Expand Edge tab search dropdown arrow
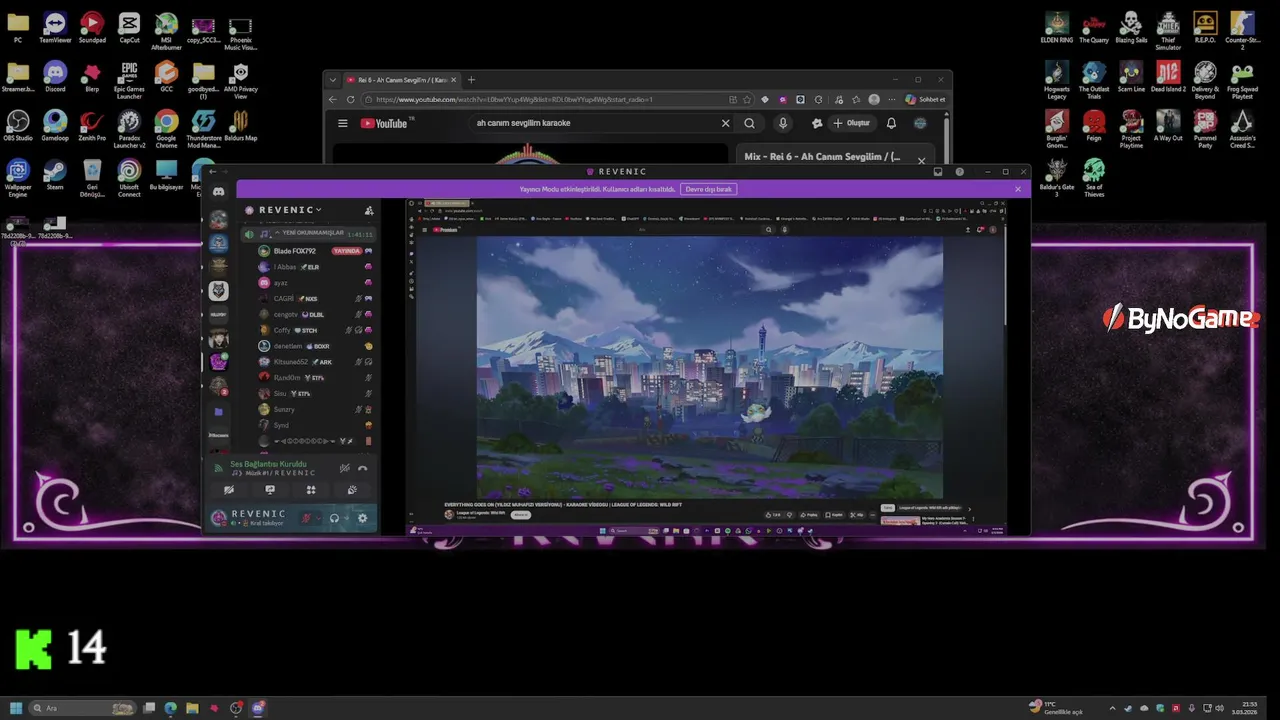Viewport: 1280px width, 720px height. (332, 80)
